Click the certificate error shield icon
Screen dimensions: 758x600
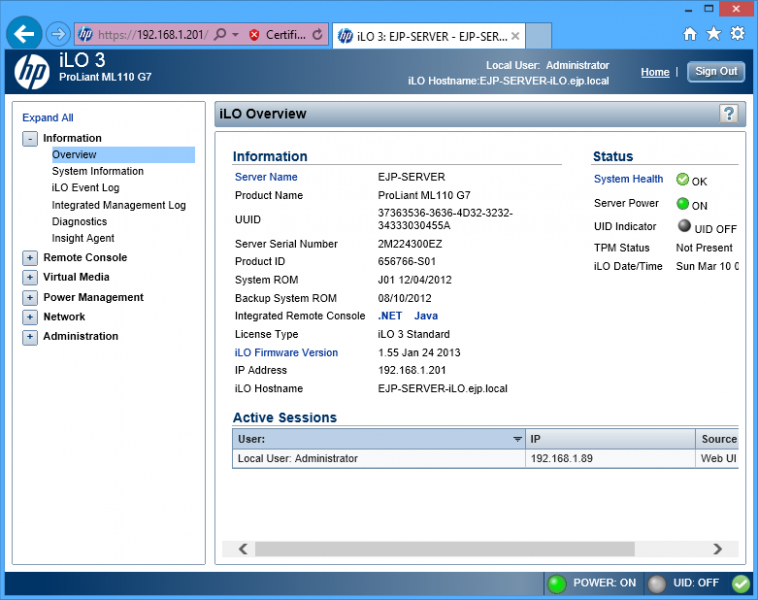(254, 35)
